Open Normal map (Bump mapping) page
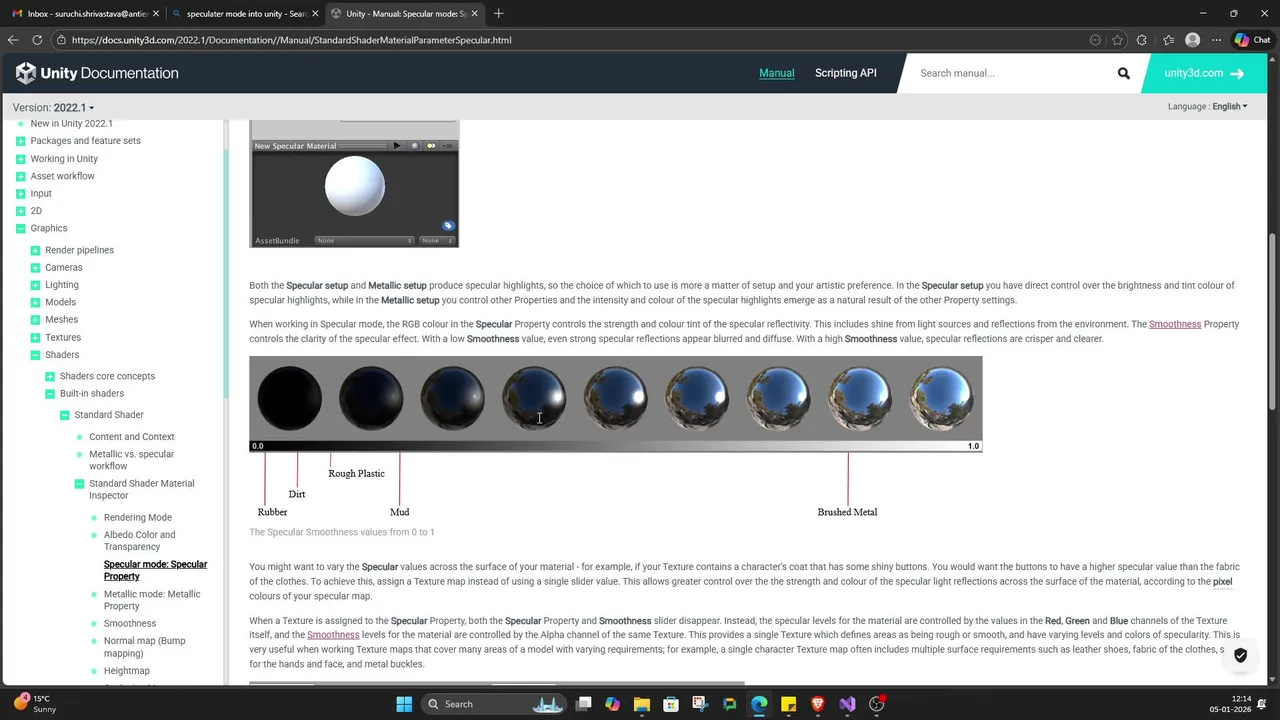 (145, 647)
